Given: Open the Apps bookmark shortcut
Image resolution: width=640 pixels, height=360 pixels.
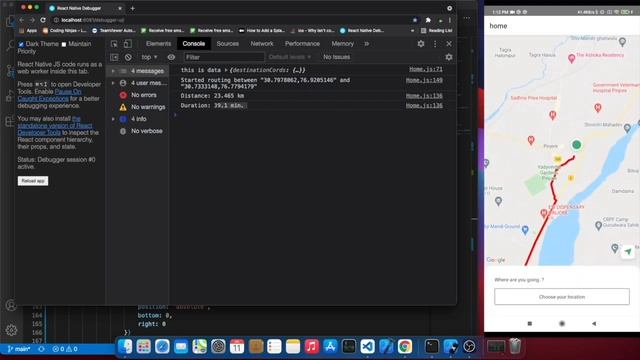Looking at the screenshot, I should click(x=28, y=31).
